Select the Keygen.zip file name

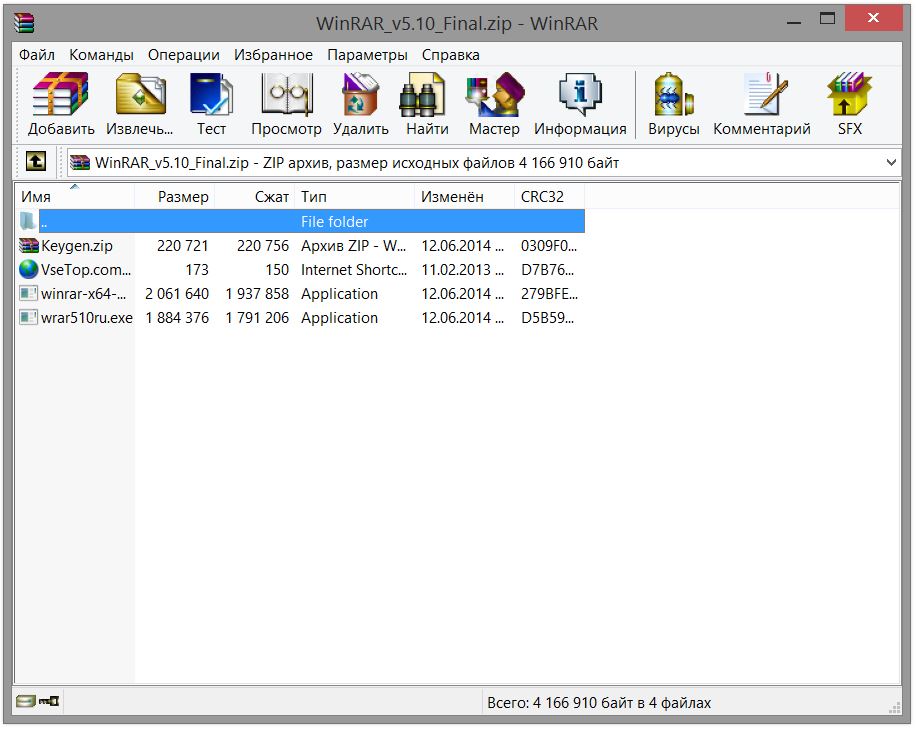[x=77, y=246]
